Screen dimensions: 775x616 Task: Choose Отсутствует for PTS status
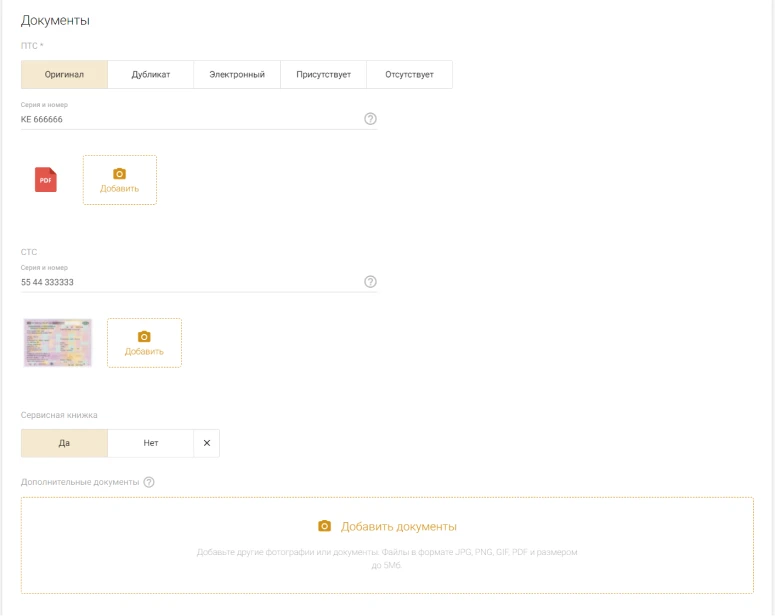coord(409,75)
